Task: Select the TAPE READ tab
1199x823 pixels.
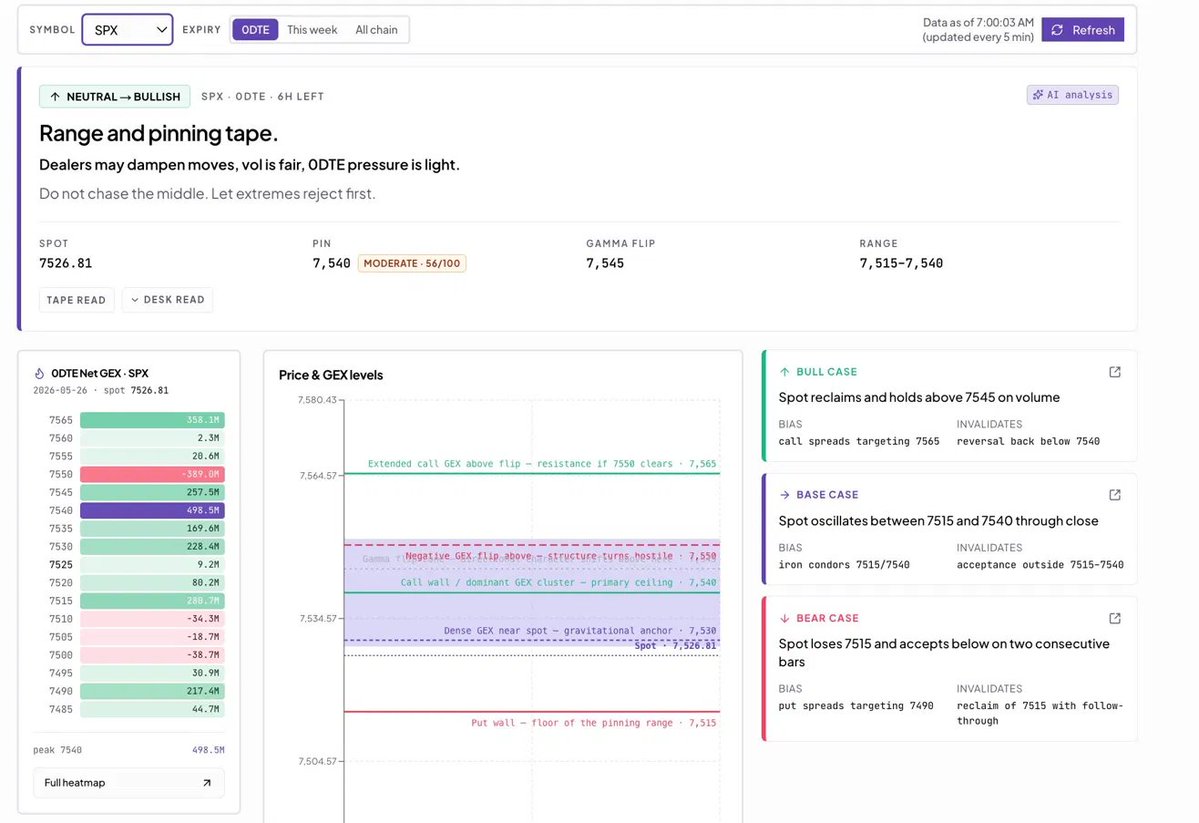Action: (x=76, y=300)
